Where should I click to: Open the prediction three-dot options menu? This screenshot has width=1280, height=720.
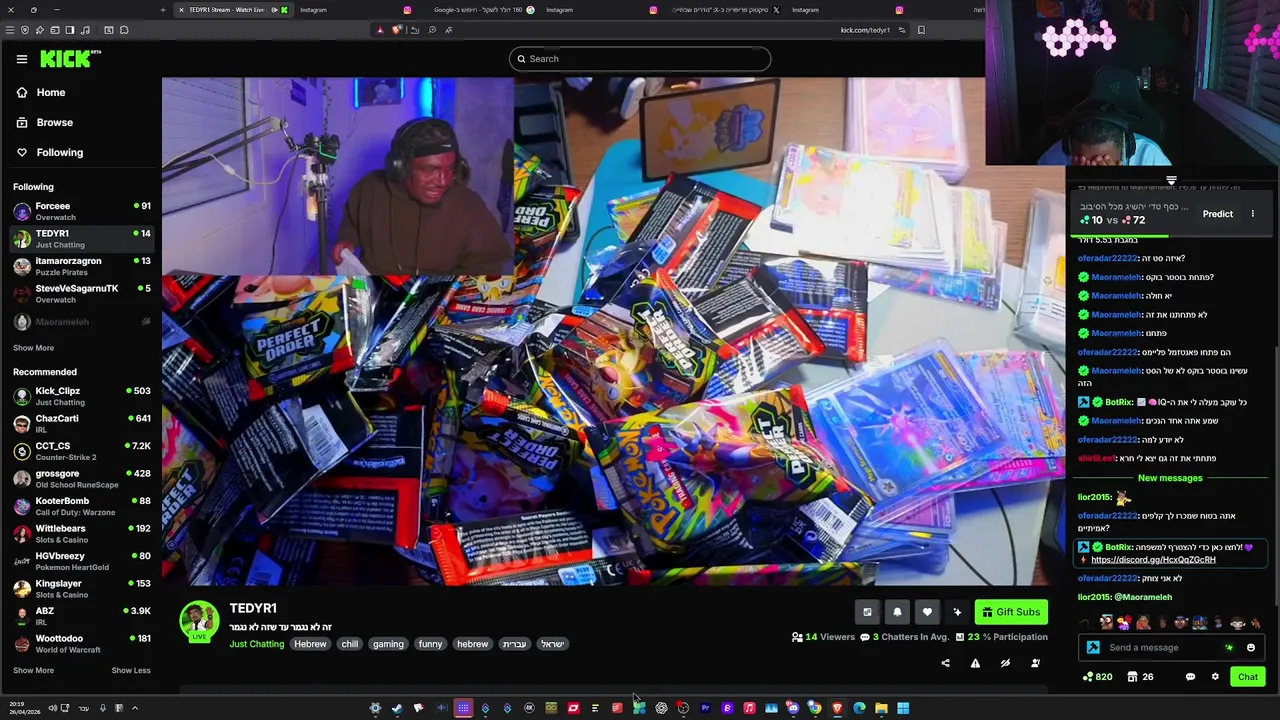point(1252,214)
